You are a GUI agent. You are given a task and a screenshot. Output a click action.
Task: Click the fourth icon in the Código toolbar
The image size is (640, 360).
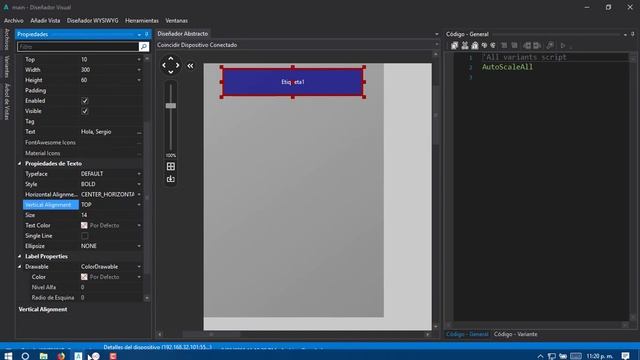point(484,46)
